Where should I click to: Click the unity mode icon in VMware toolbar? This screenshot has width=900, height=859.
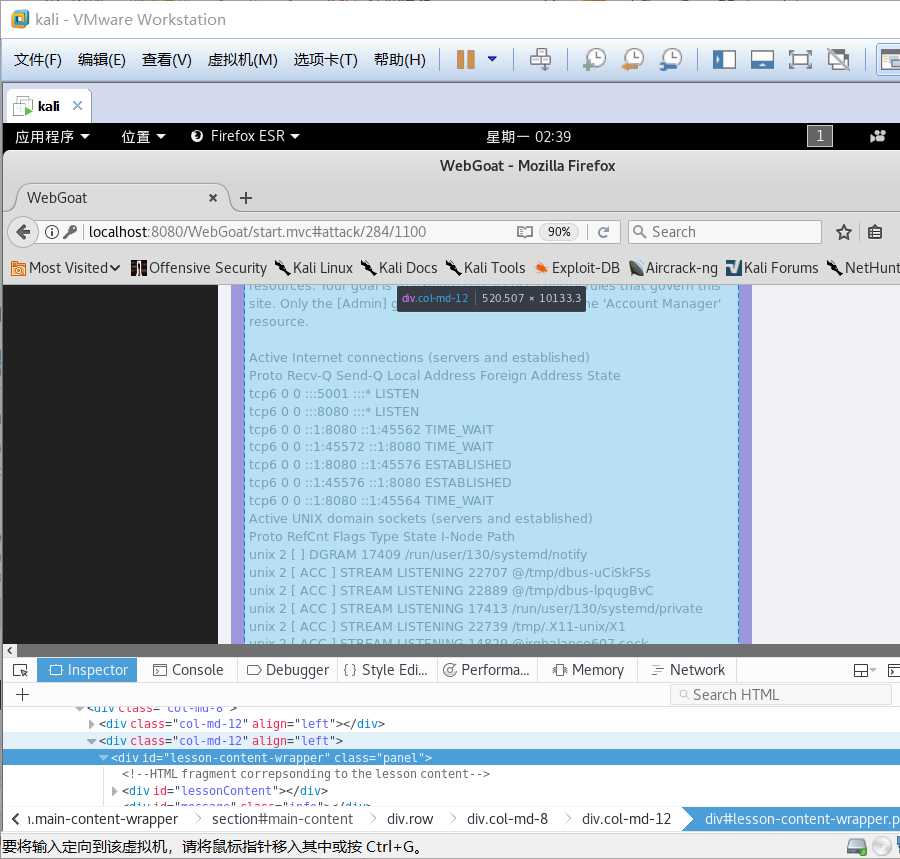838,59
